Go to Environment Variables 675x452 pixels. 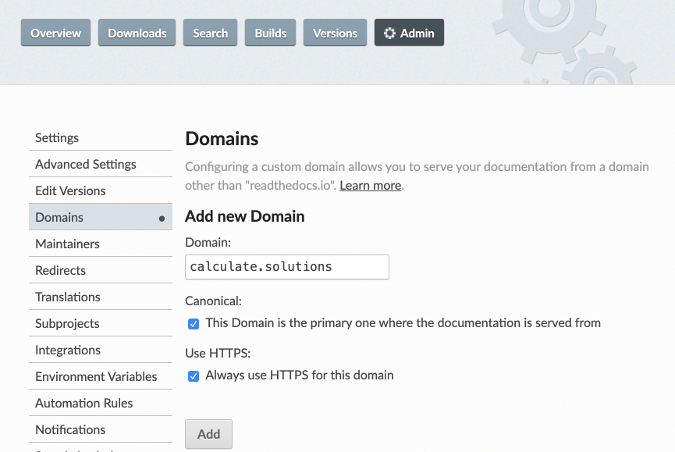point(100,377)
